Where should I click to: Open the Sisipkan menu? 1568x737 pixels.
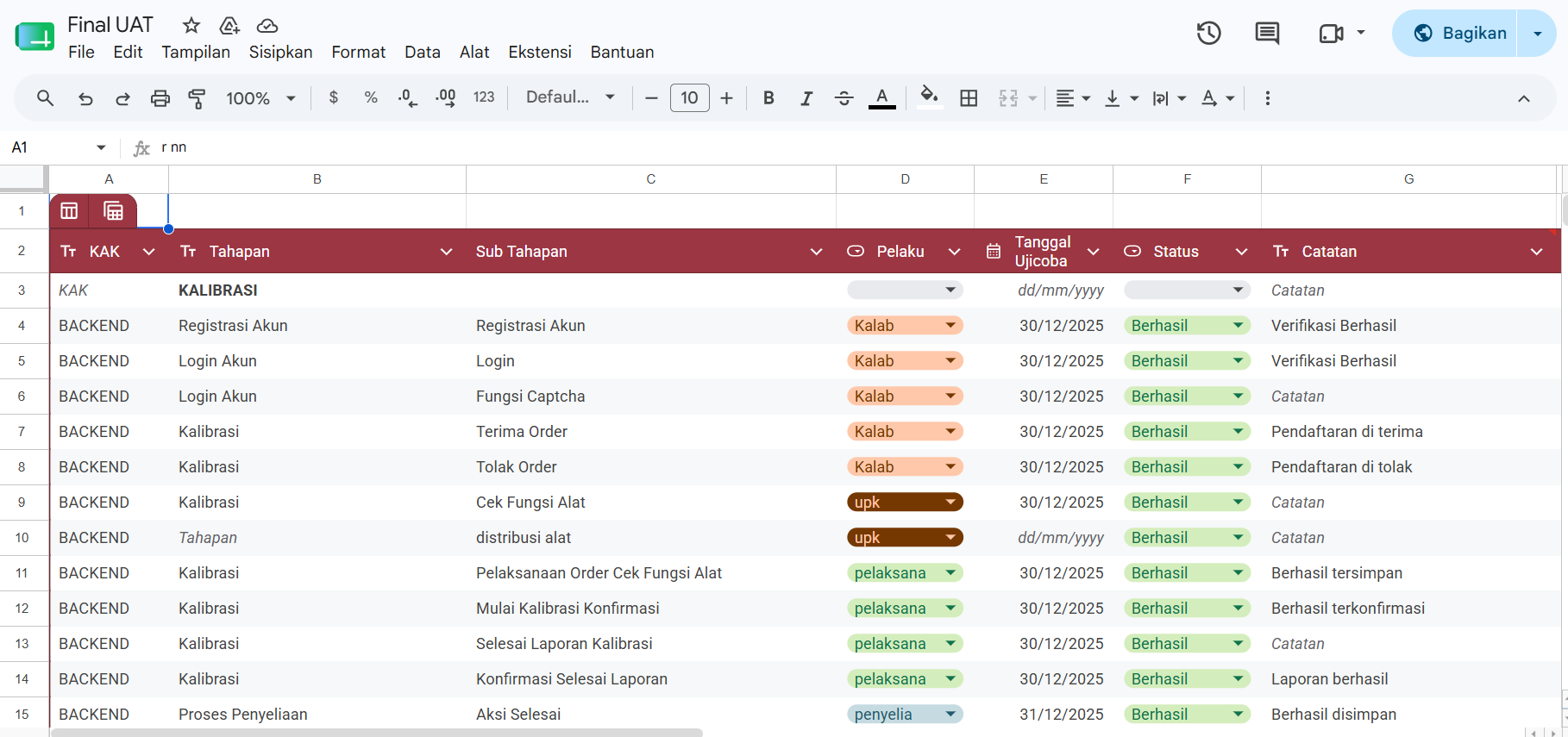click(x=280, y=52)
